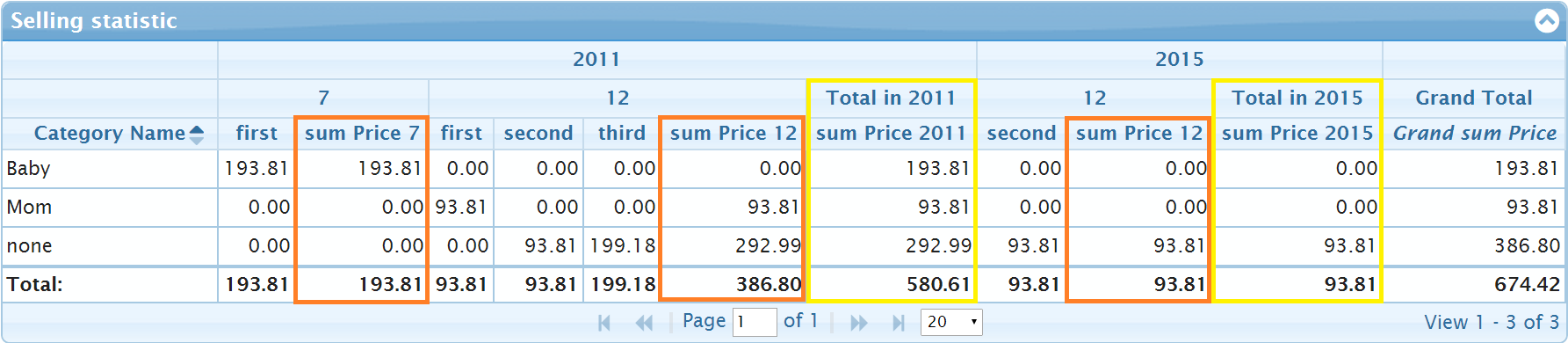Click the 193.81 cell under Grand sum Price

click(x=1474, y=169)
